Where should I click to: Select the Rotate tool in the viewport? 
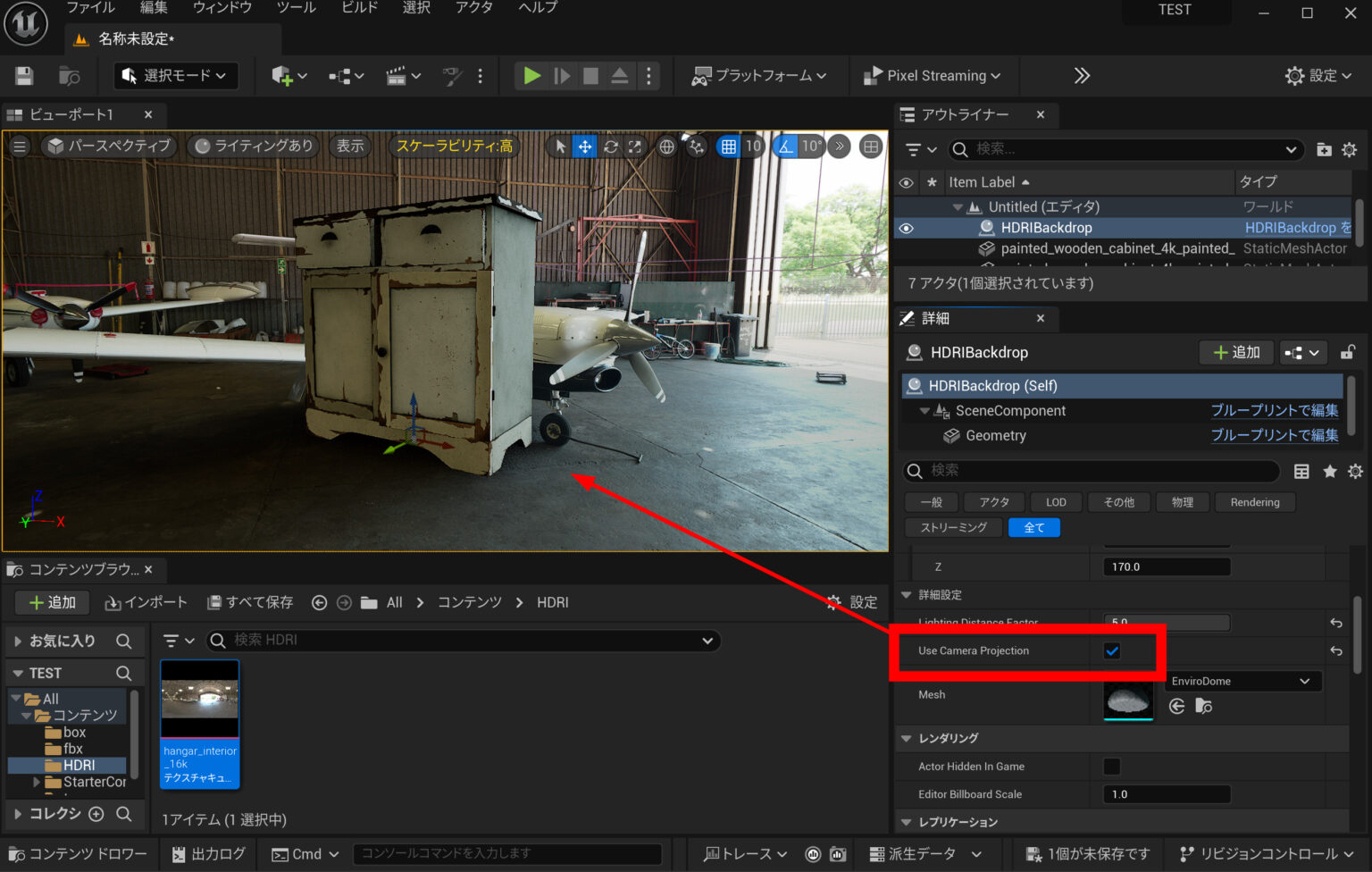point(611,146)
